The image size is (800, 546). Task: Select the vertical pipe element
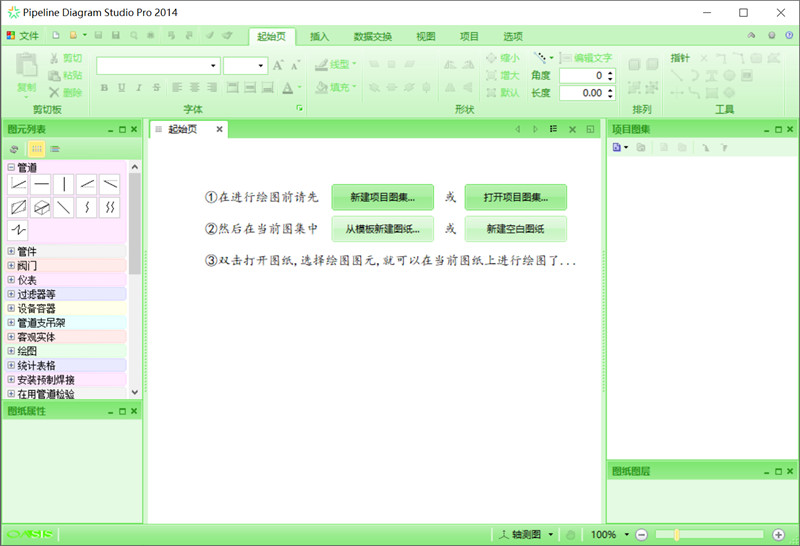(x=64, y=184)
